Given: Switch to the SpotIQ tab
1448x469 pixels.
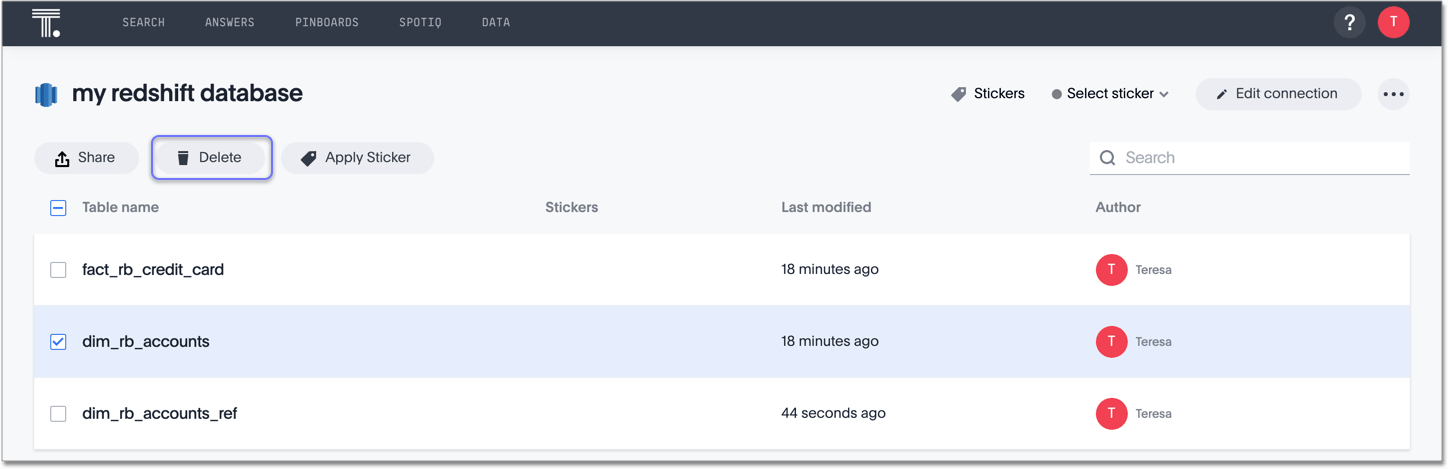Looking at the screenshot, I should point(420,22).
